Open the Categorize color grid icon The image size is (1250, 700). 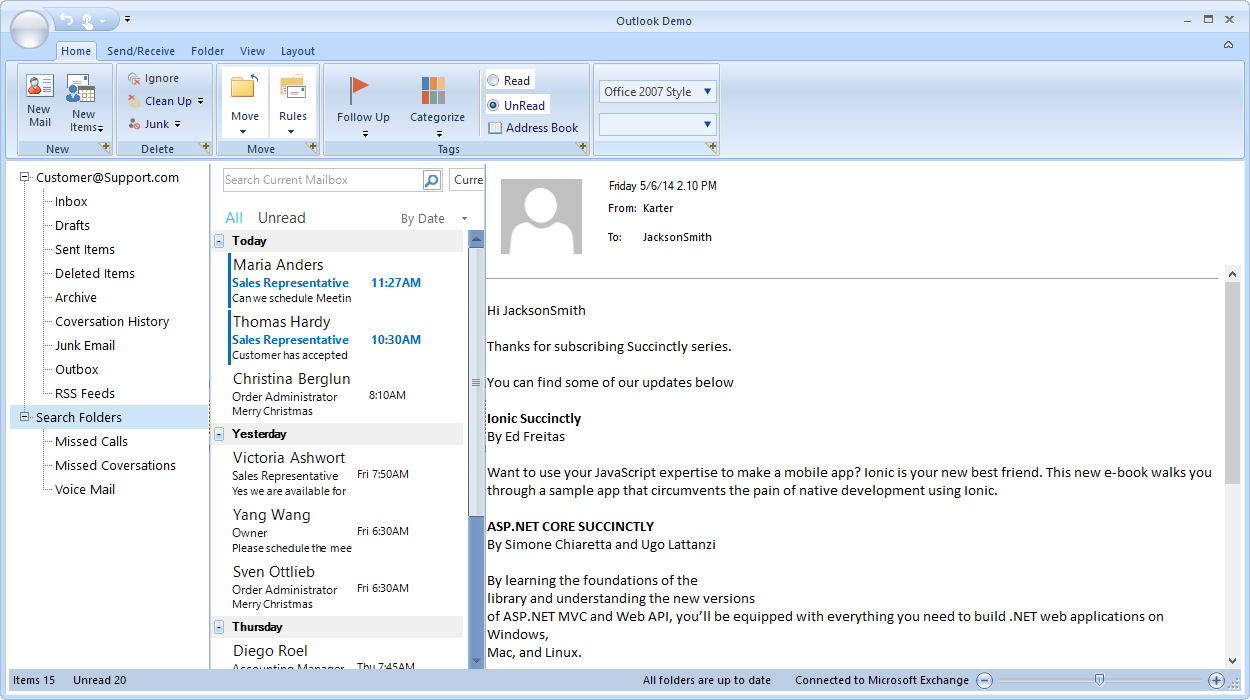(x=433, y=90)
